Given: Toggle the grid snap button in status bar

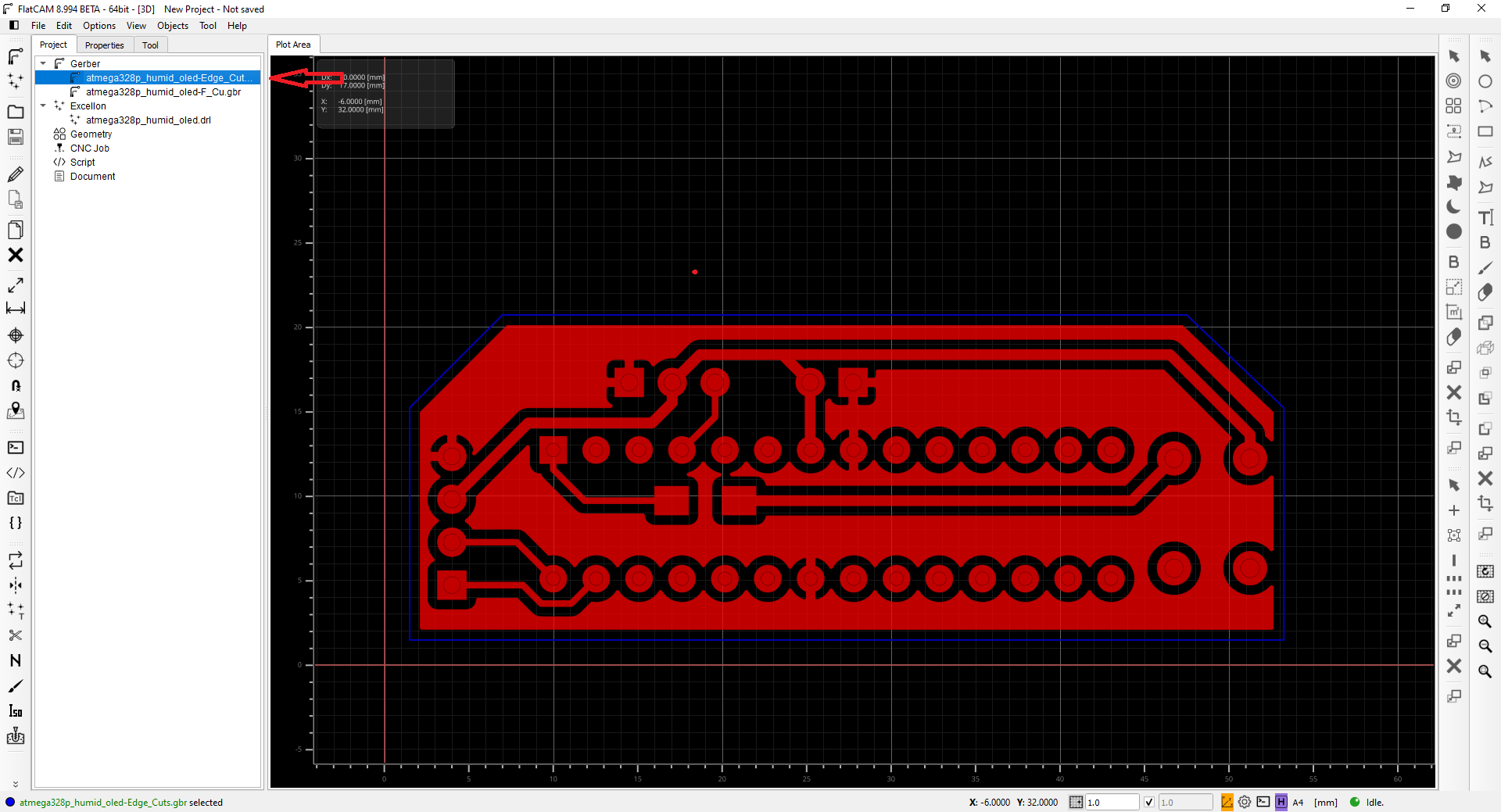Looking at the screenshot, I should (x=1076, y=802).
